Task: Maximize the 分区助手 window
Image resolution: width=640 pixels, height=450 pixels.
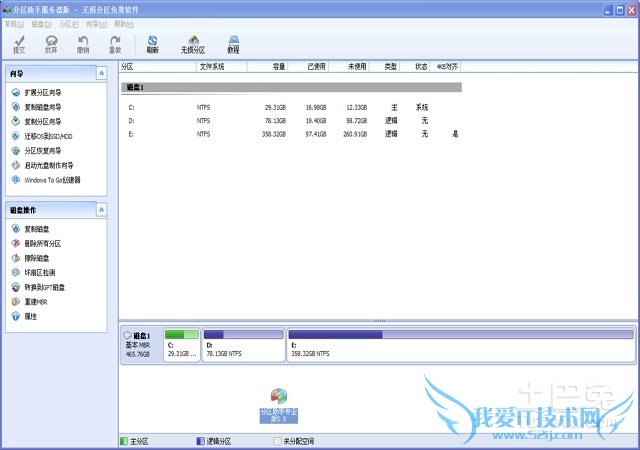Action: (x=620, y=10)
